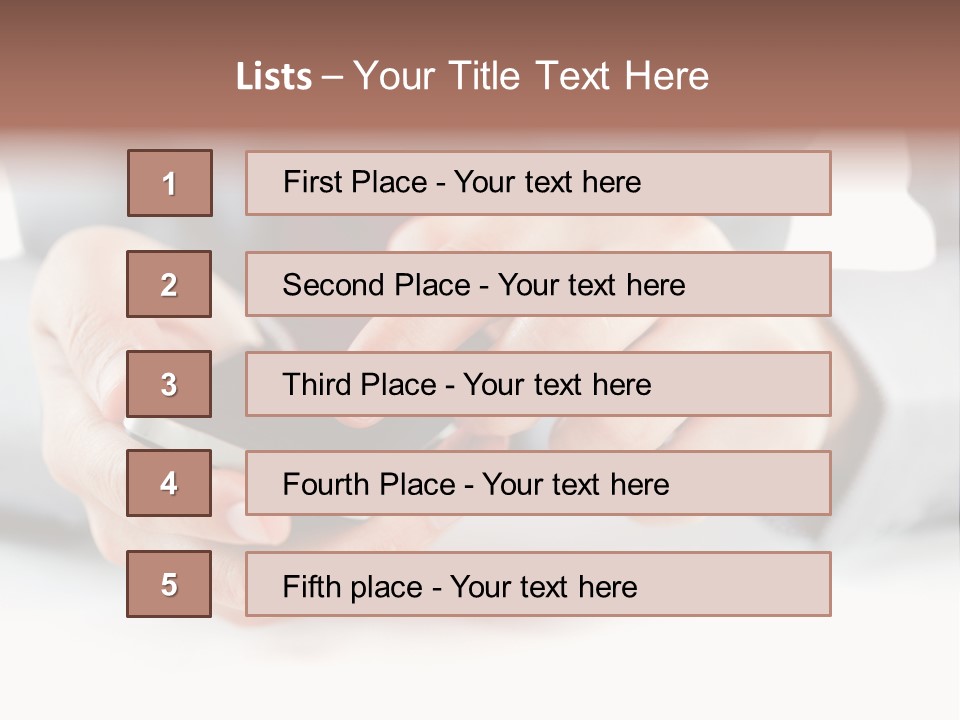
Task: Click the word 'Fifth' in the list
Action: point(311,587)
